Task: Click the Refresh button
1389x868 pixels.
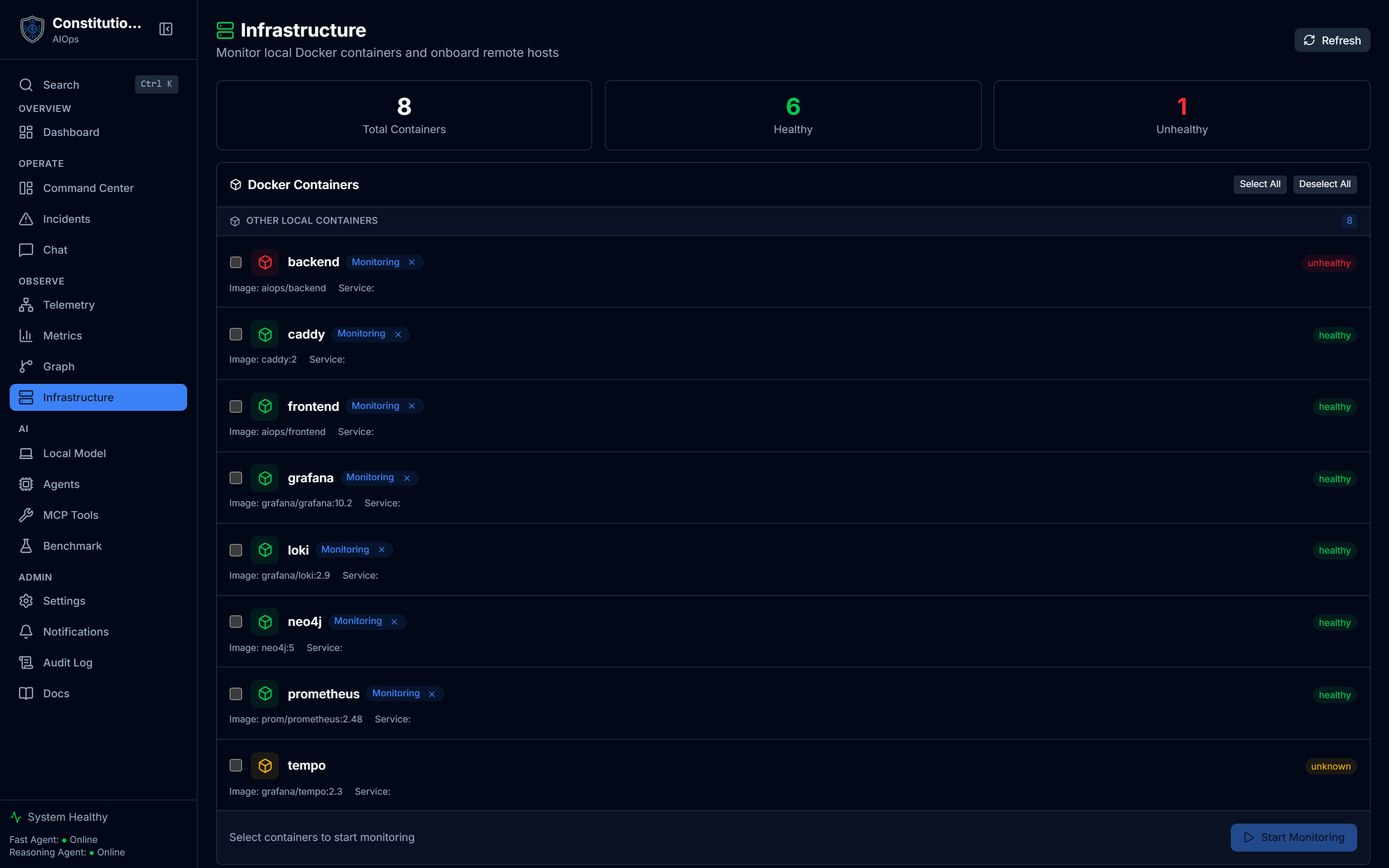Action: (1332, 40)
